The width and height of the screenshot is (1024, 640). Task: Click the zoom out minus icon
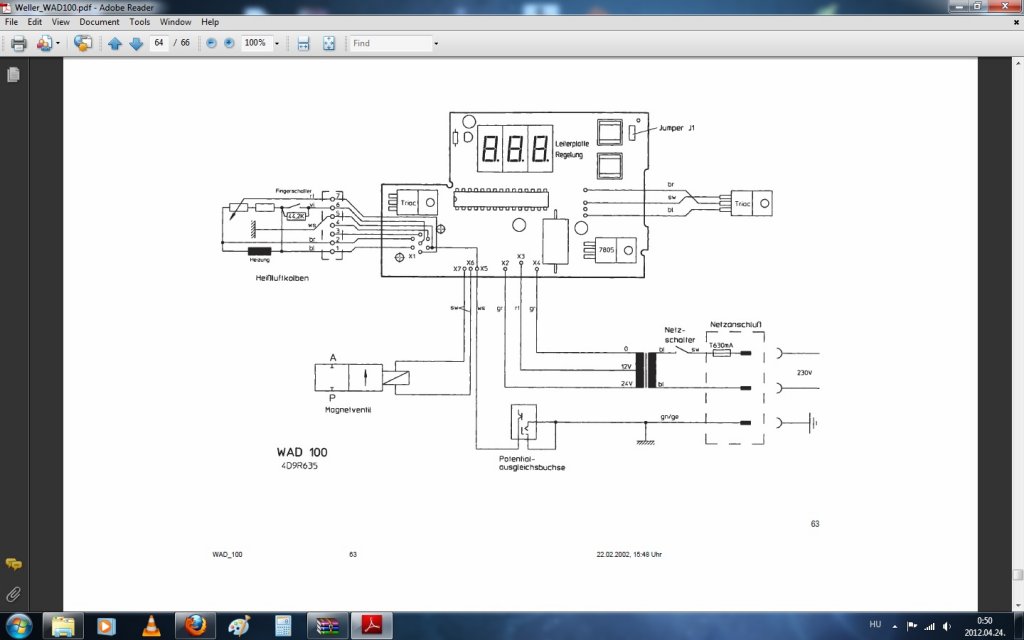point(211,43)
